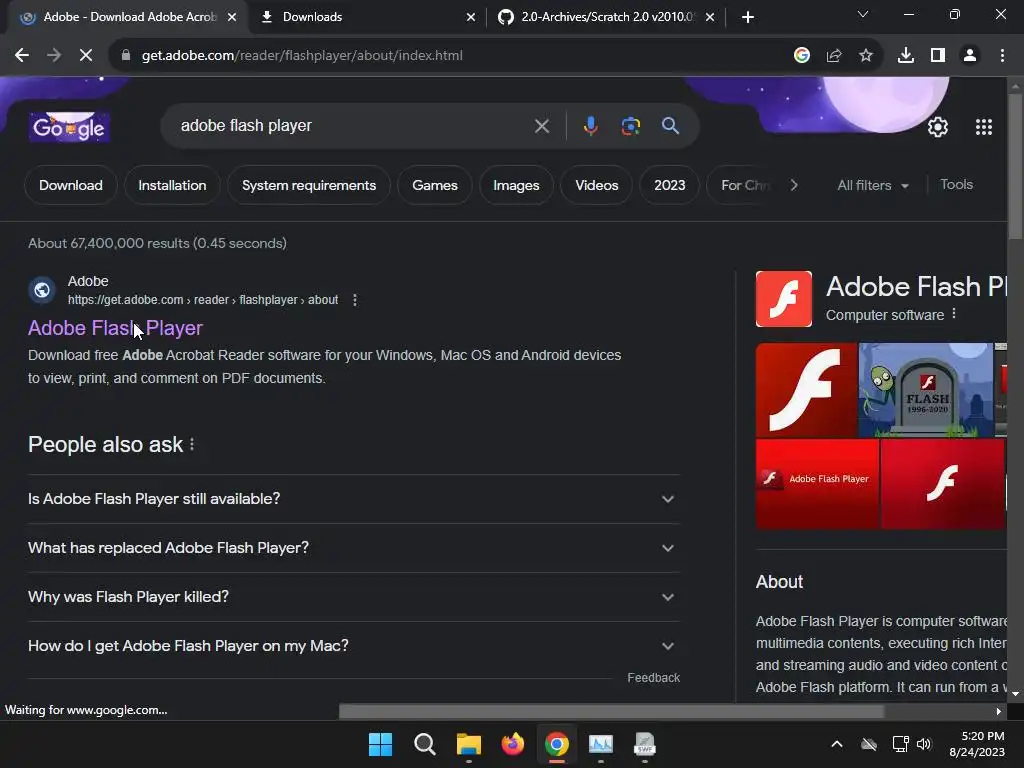
Task: Open a new browser tab
Action: (x=748, y=17)
